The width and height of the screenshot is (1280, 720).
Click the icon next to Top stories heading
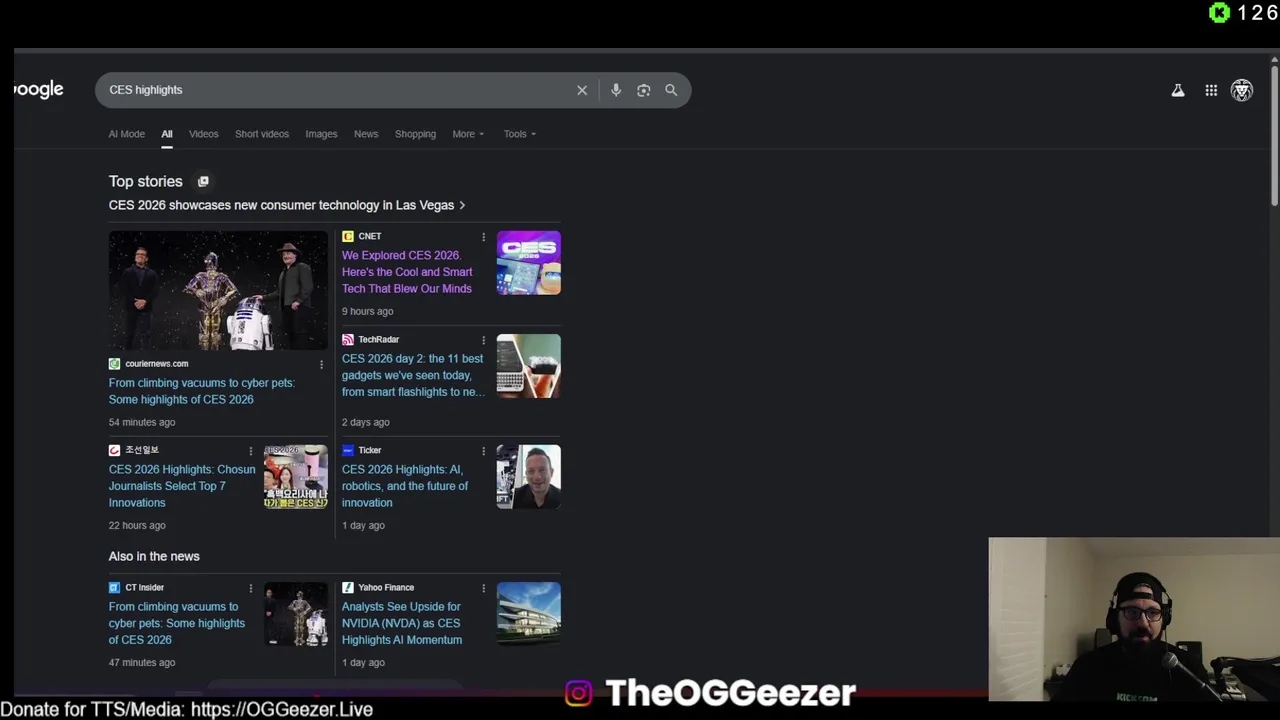[203, 181]
